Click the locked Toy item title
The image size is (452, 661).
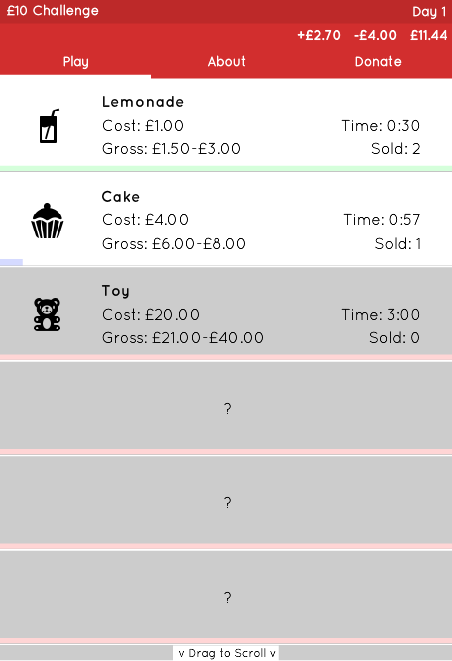[x=116, y=291]
